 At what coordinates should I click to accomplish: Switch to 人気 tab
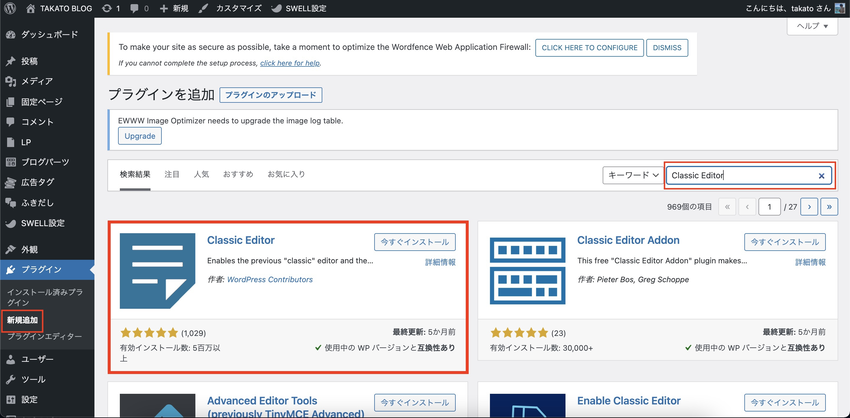tap(201, 175)
